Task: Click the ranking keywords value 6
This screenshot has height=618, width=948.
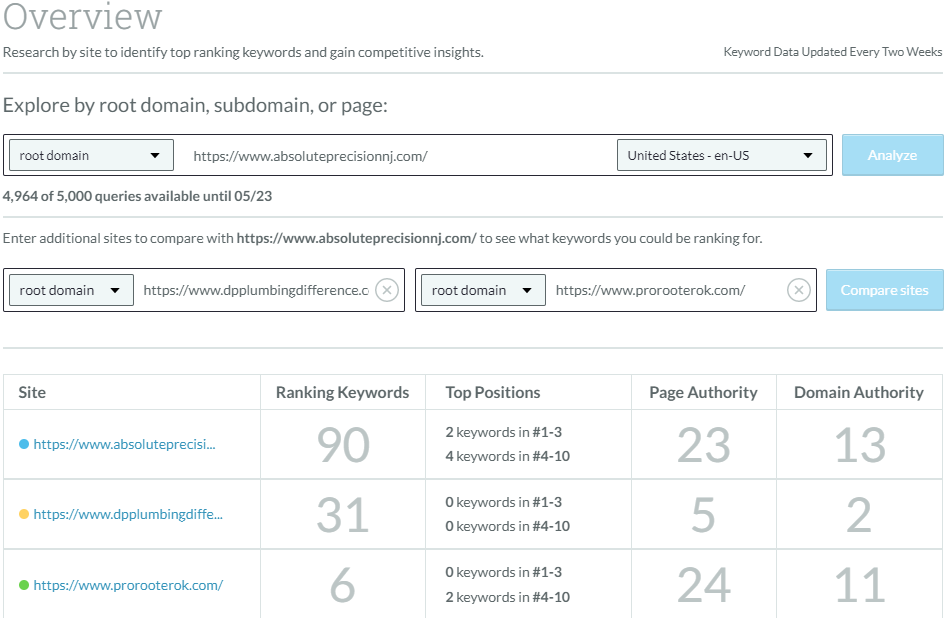Action: (x=343, y=585)
